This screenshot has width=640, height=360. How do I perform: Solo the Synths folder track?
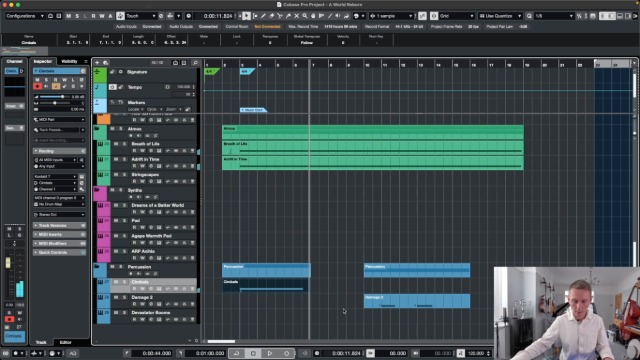(x=120, y=190)
